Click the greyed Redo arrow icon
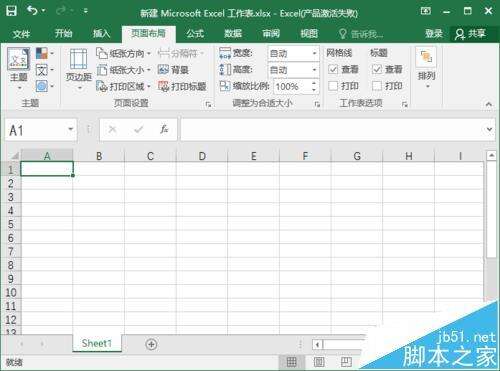Image resolution: width=500 pixels, height=371 pixels. [62, 11]
